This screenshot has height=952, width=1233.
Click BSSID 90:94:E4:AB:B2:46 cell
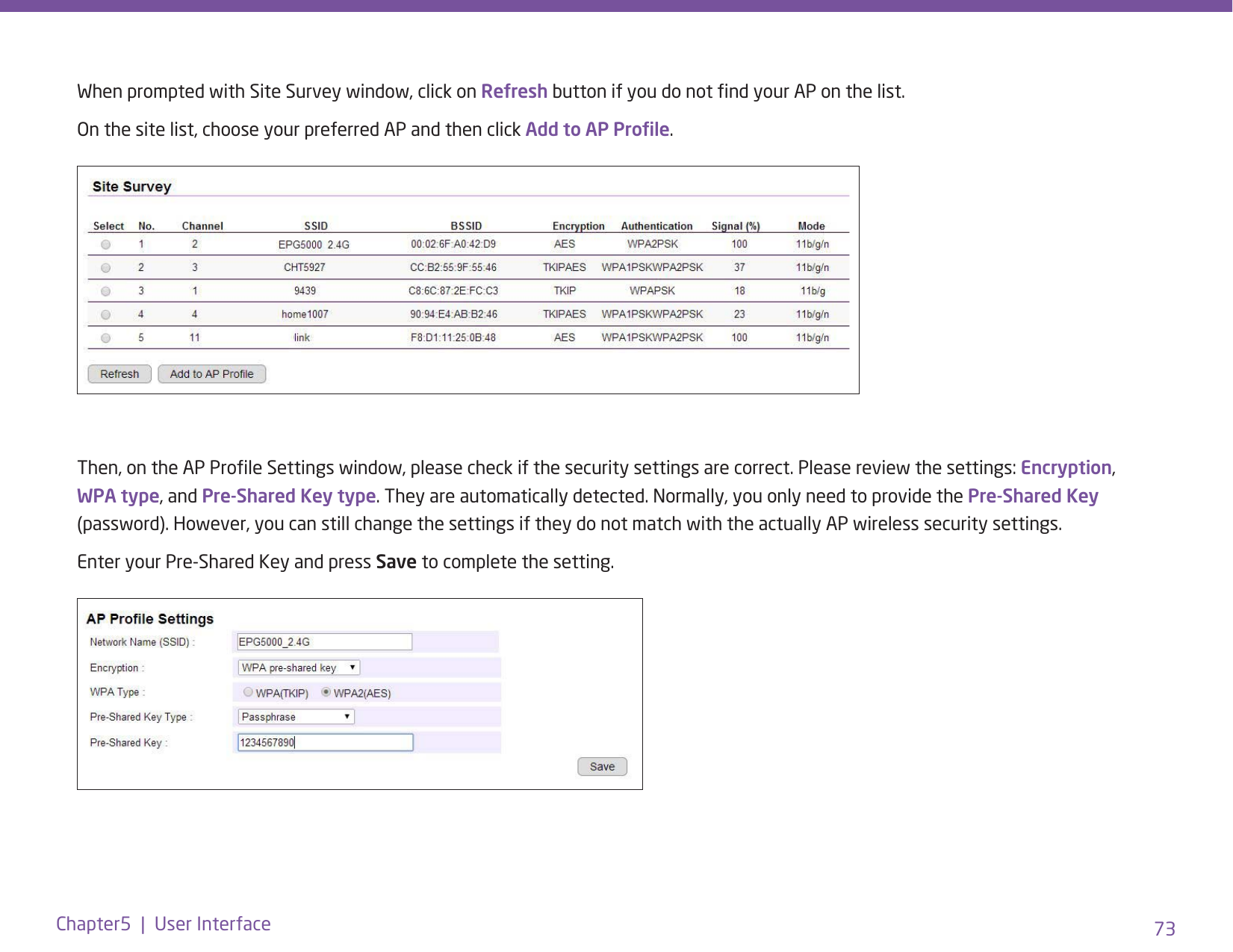point(453,314)
